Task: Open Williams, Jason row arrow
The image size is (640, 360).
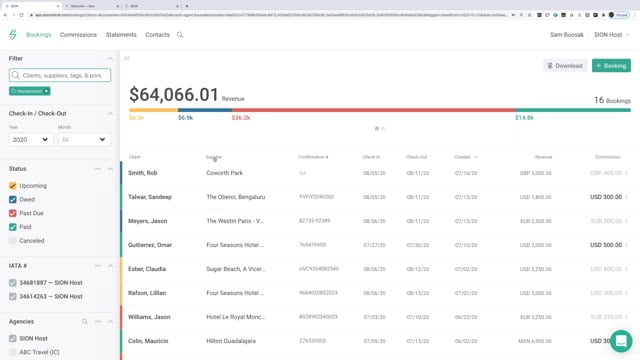Action: 627,317
